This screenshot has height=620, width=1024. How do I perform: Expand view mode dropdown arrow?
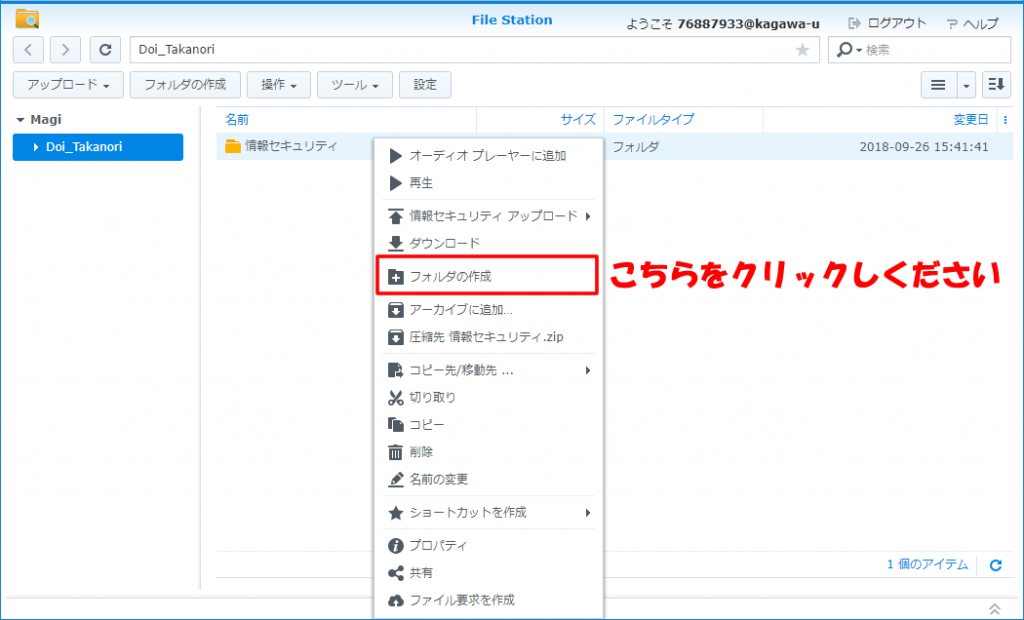966,85
